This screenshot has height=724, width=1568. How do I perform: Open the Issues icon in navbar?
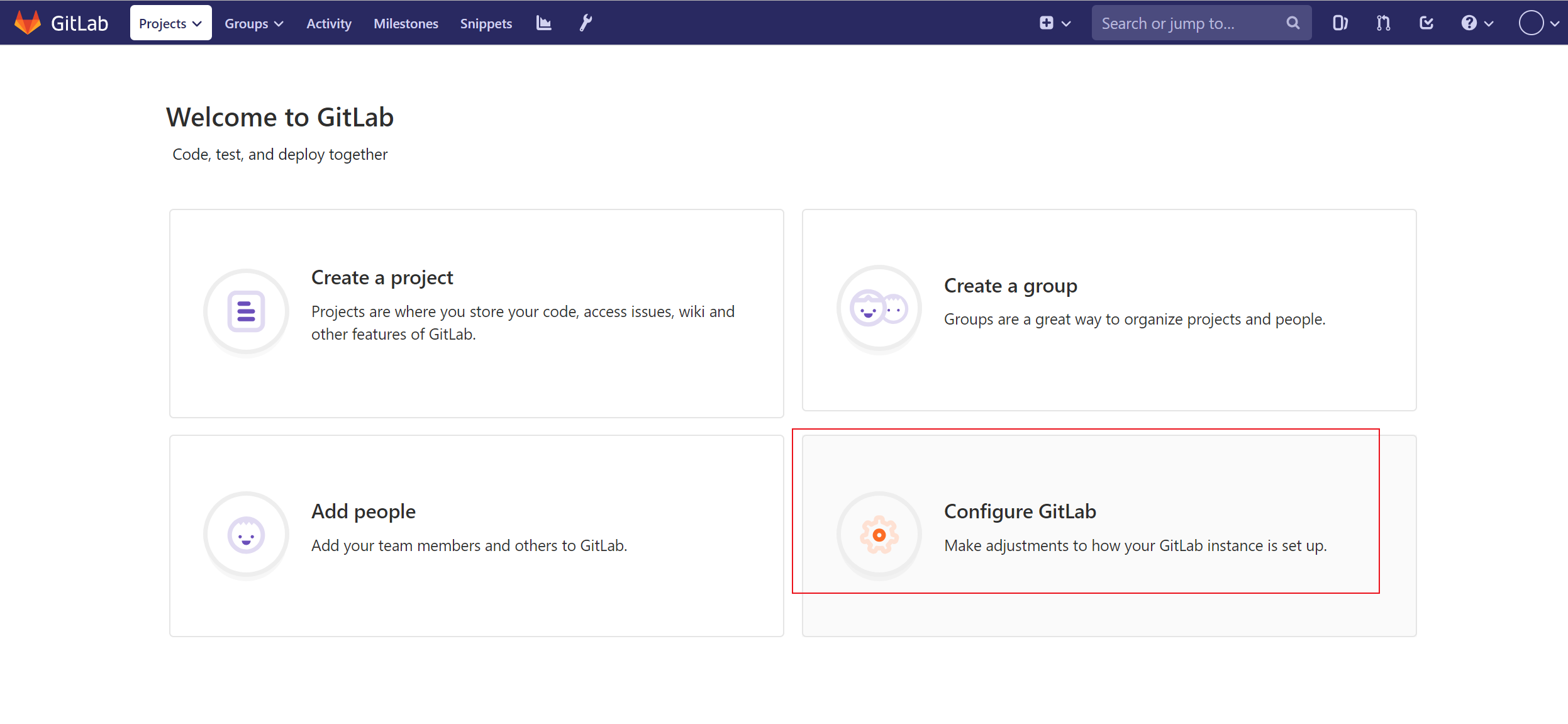point(1340,23)
